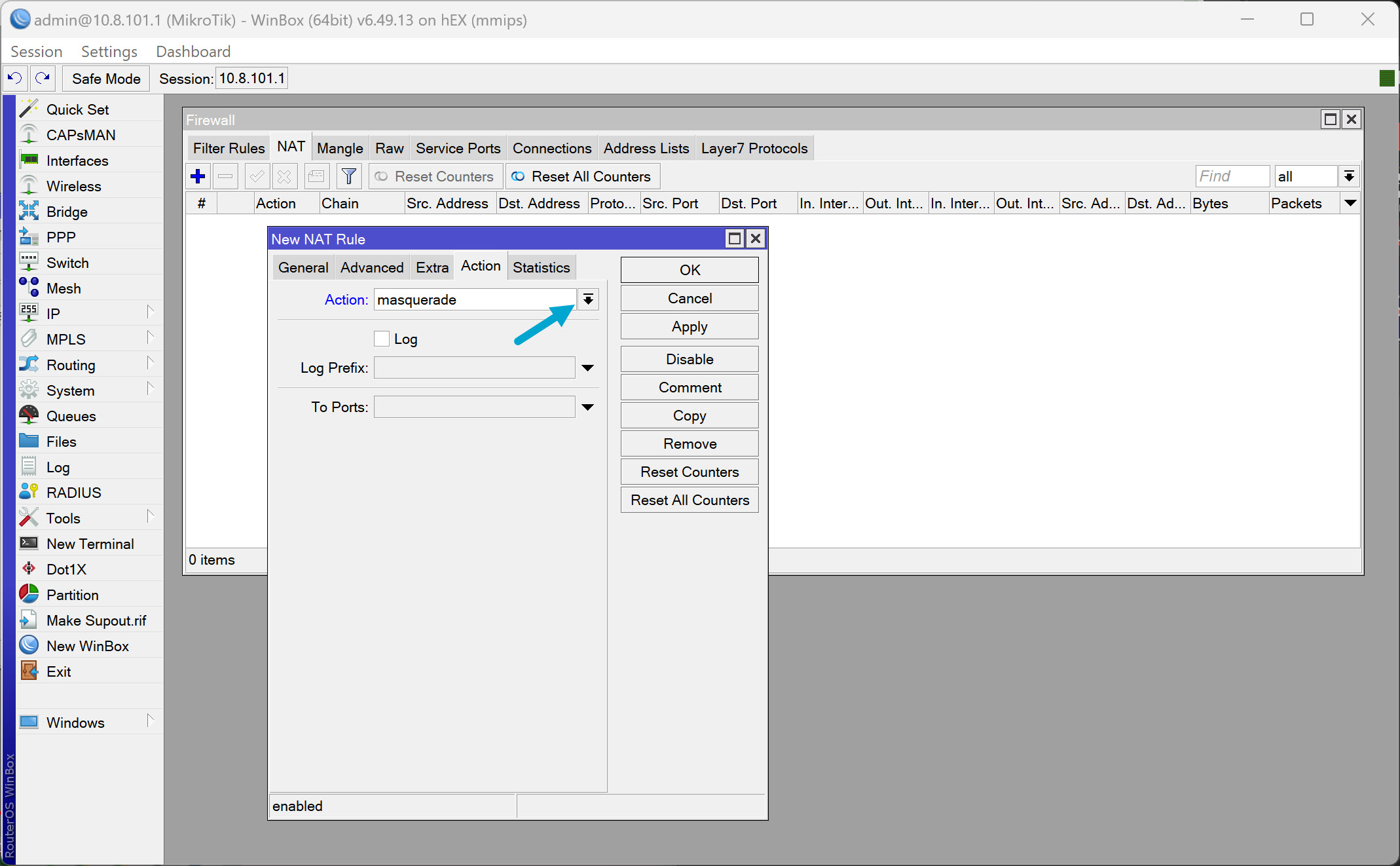Expand the Log Prefix dropdown
This screenshot has width=1400, height=866.
587,367
